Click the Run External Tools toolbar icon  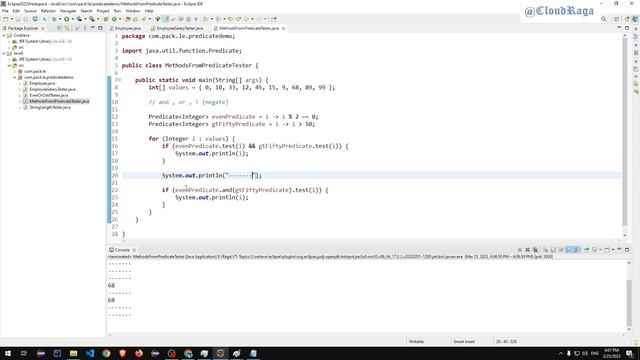[92, 19]
